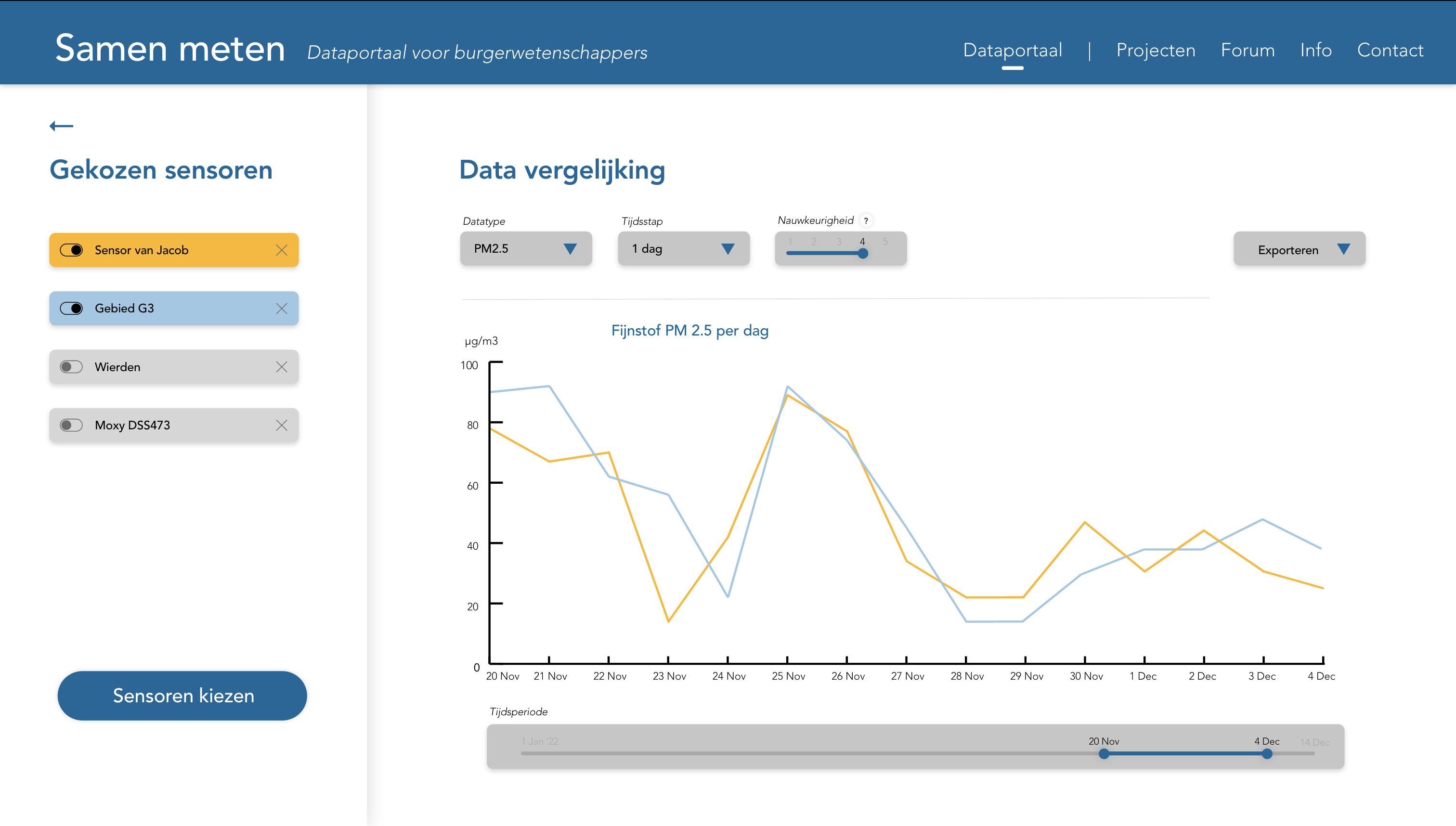
Task: Click the 4 Dec period slider handle
Action: click(x=1266, y=754)
